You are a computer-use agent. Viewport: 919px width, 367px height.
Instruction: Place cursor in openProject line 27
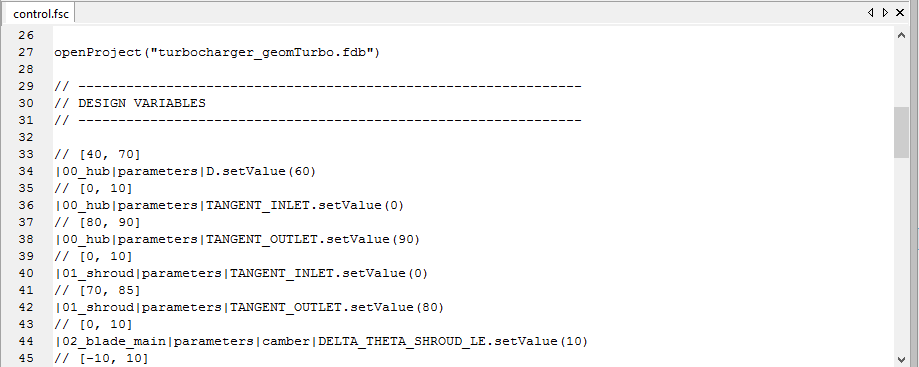coord(217,52)
